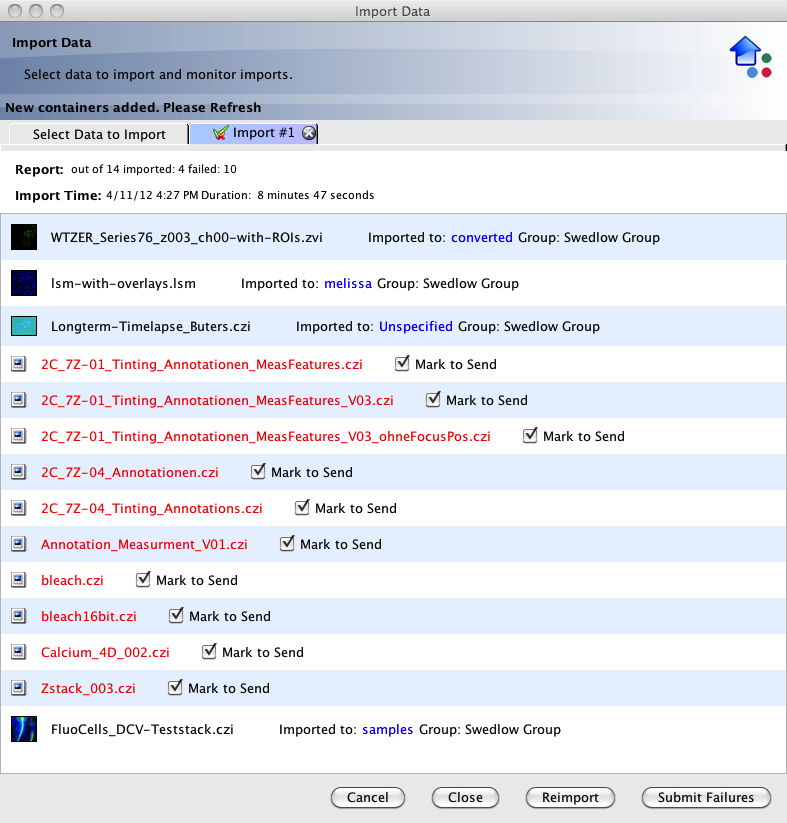Select failed file name Zstack_003.czi

(88, 688)
